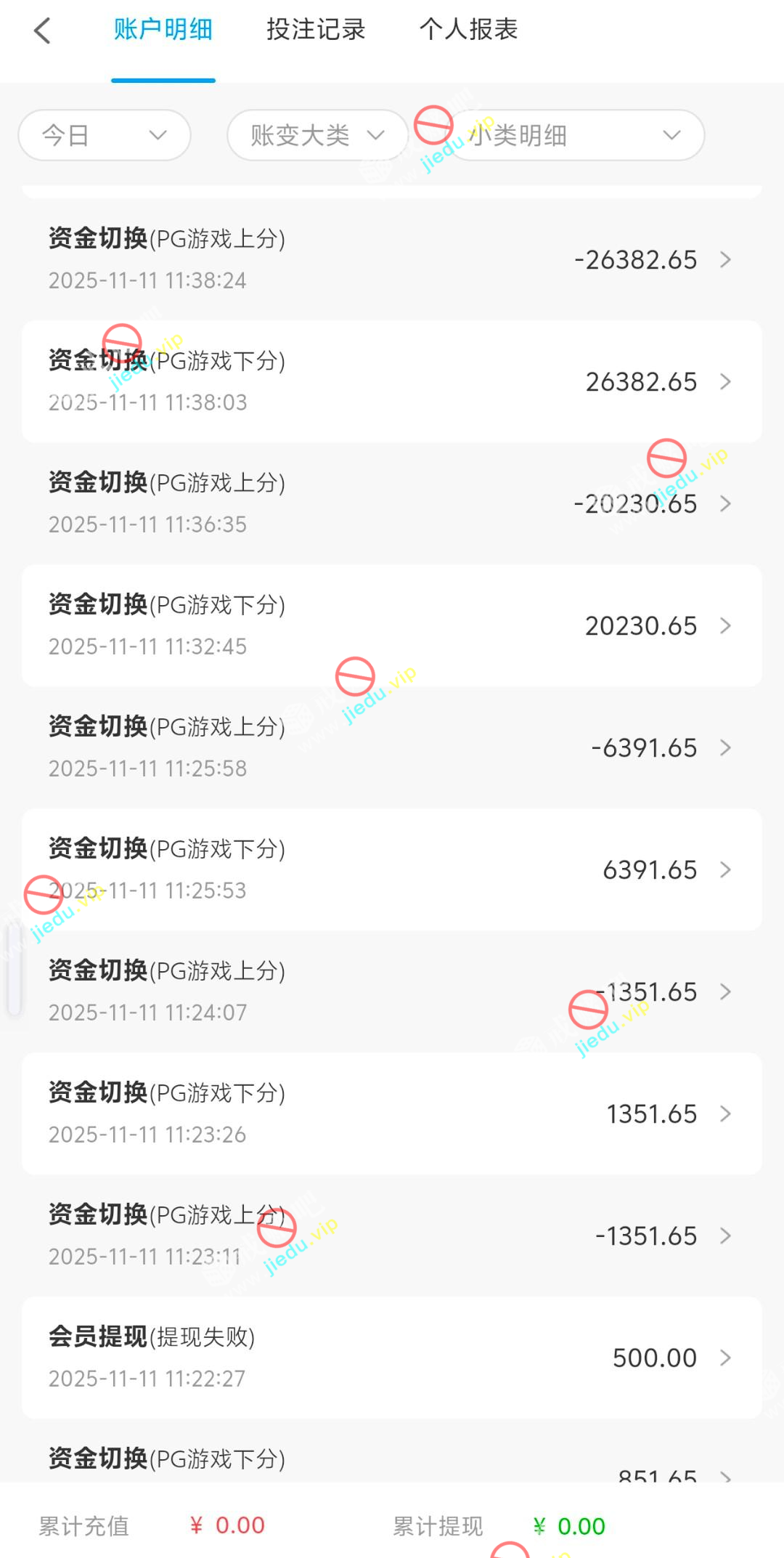The width and height of the screenshot is (784, 1558).
Task: Tap the back arrow icon
Action: pyautogui.click(x=43, y=31)
